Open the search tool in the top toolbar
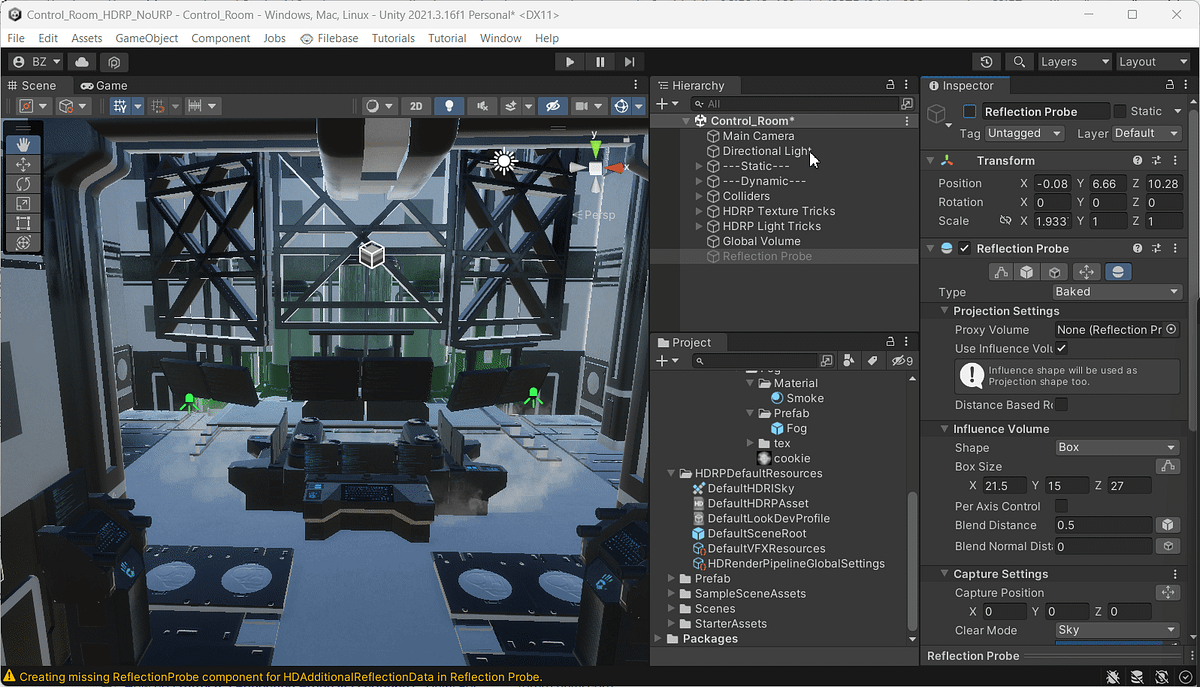This screenshot has width=1200, height=687. (1019, 61)
